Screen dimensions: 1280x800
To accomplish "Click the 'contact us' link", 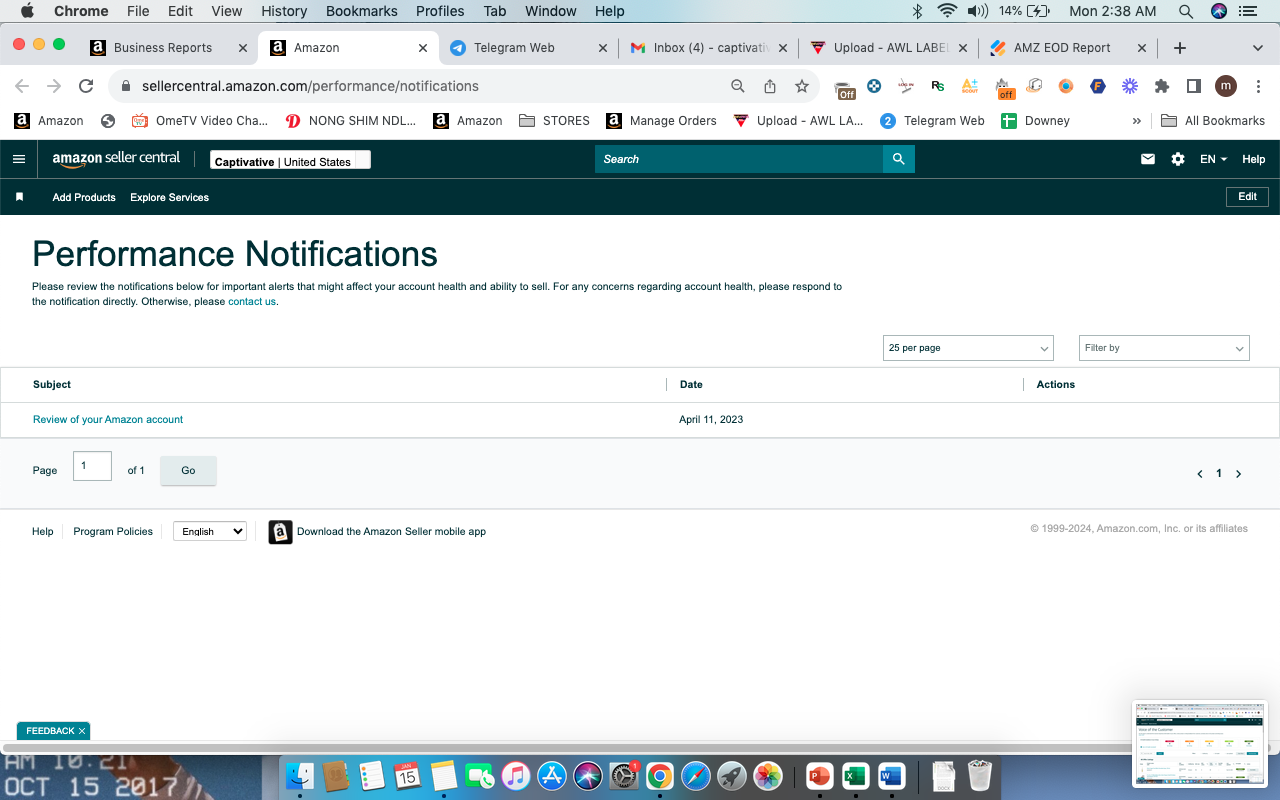I will (252, 302).
